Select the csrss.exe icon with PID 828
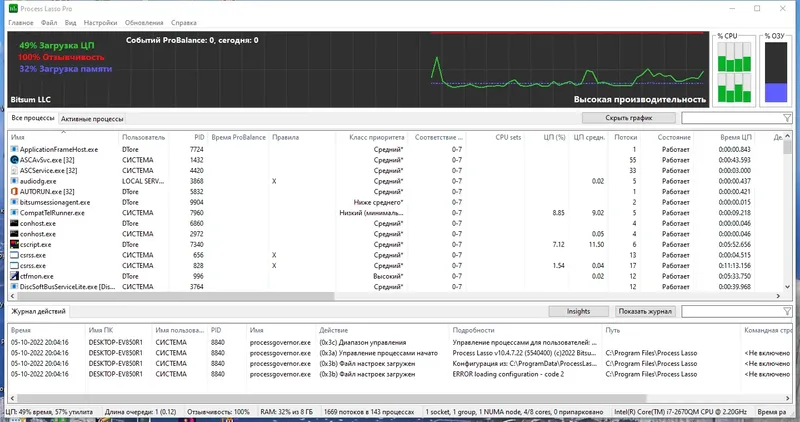This screenshot has height=422, width=800. click(x=14, y=265)
